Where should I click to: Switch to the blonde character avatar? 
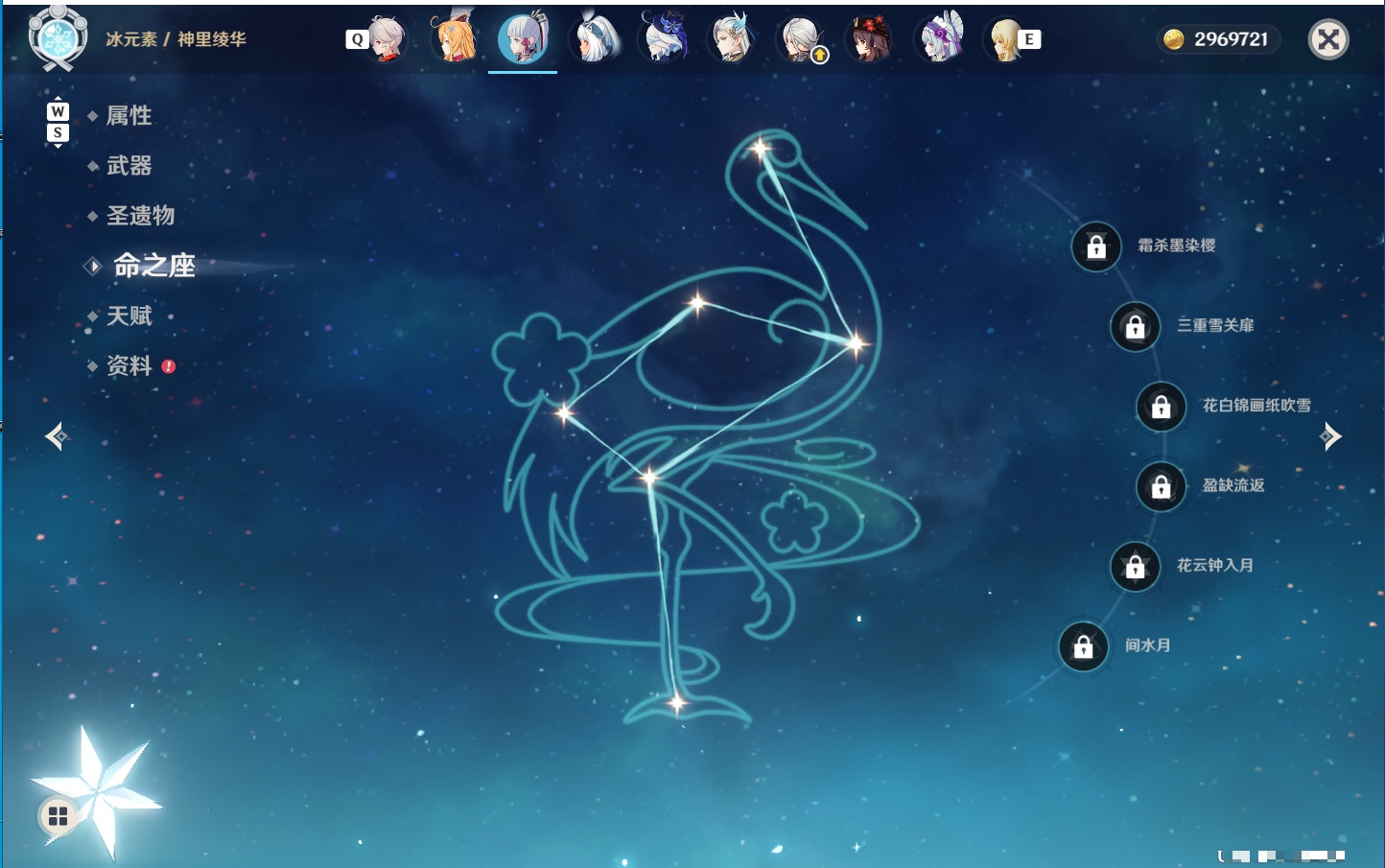pyautogui.click(x=1004, y=39)
